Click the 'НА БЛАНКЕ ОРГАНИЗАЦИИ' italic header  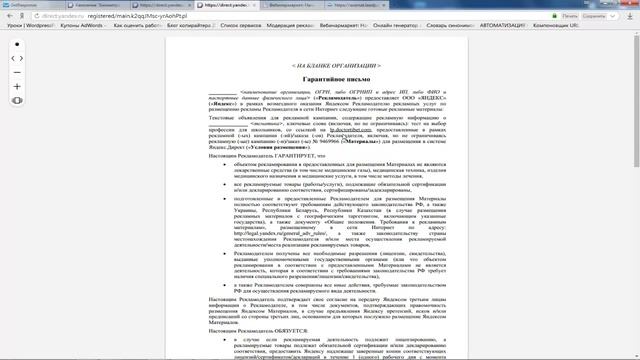point(336,65)
